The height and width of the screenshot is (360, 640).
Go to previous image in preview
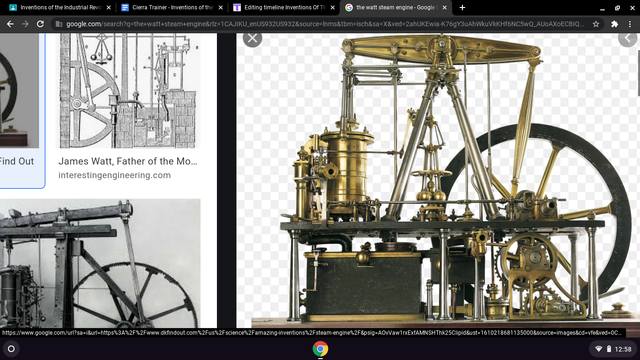pos(628,38)
